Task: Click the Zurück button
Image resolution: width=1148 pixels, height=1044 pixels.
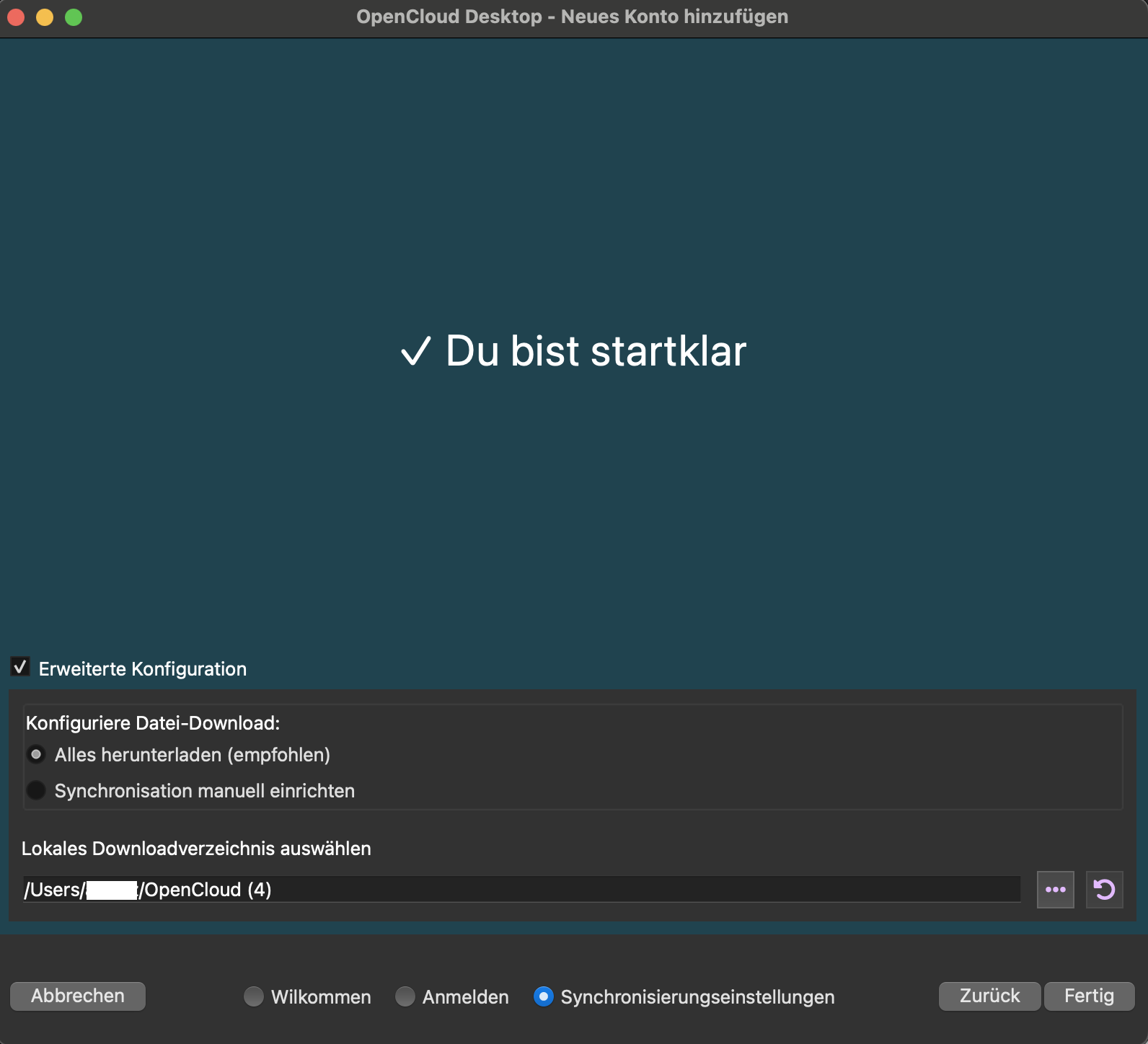Action: (x=990, y=996)
